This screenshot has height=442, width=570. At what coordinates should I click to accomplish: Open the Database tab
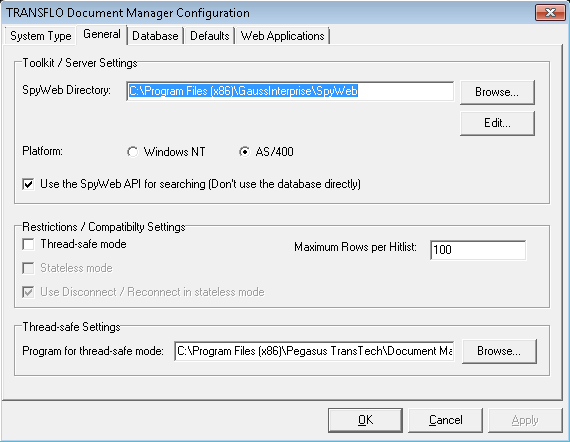(155, 36)
